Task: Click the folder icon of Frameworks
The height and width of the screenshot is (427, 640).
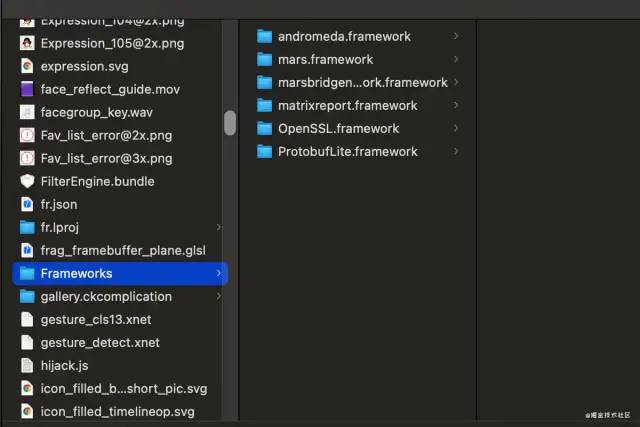Action: click(27, 273)
